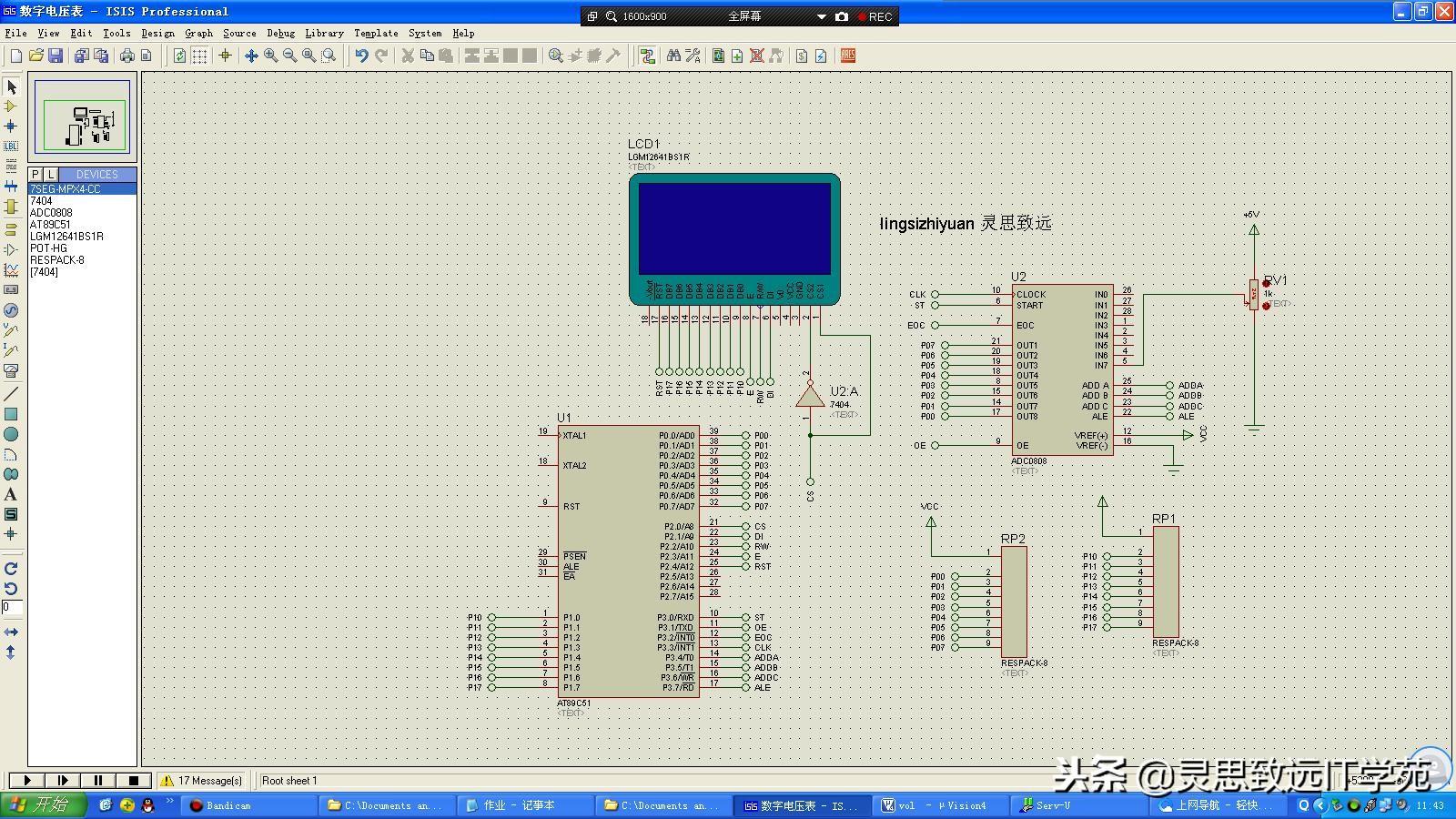This screenshot has height=819, width=1456.
Task: Open Bandicam recording mode dropdown arrow
Action: 821,16
